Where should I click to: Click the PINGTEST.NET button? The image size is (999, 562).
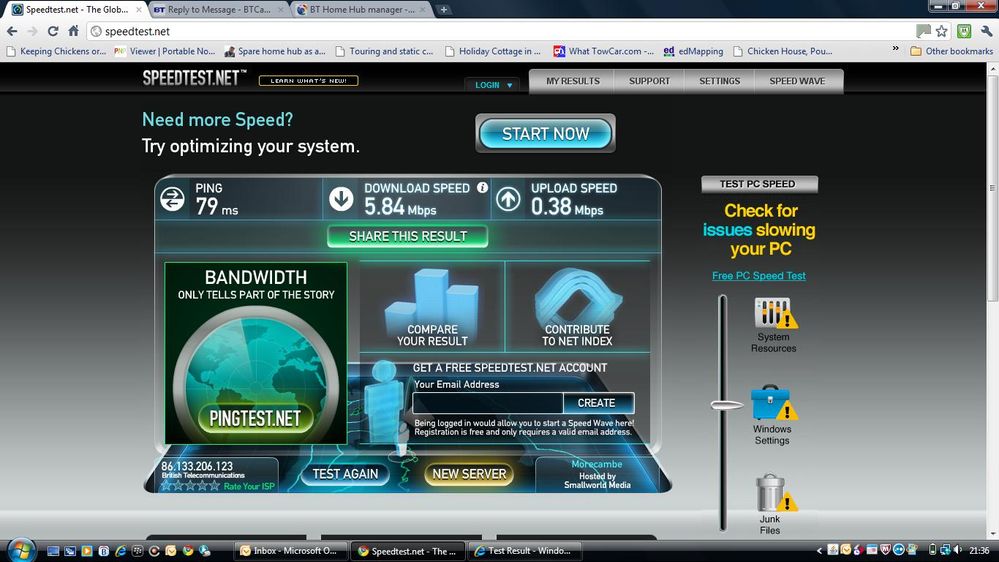coord(254,418)
